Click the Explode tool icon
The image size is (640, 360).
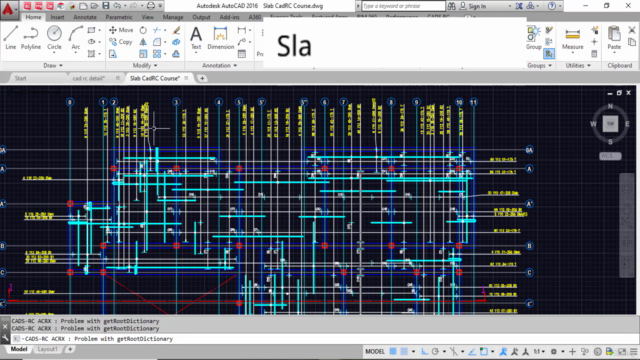(x=176, y=42)
